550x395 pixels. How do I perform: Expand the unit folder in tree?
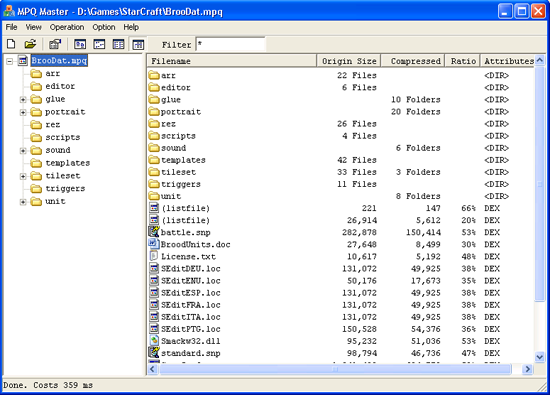tap(23, 202)
